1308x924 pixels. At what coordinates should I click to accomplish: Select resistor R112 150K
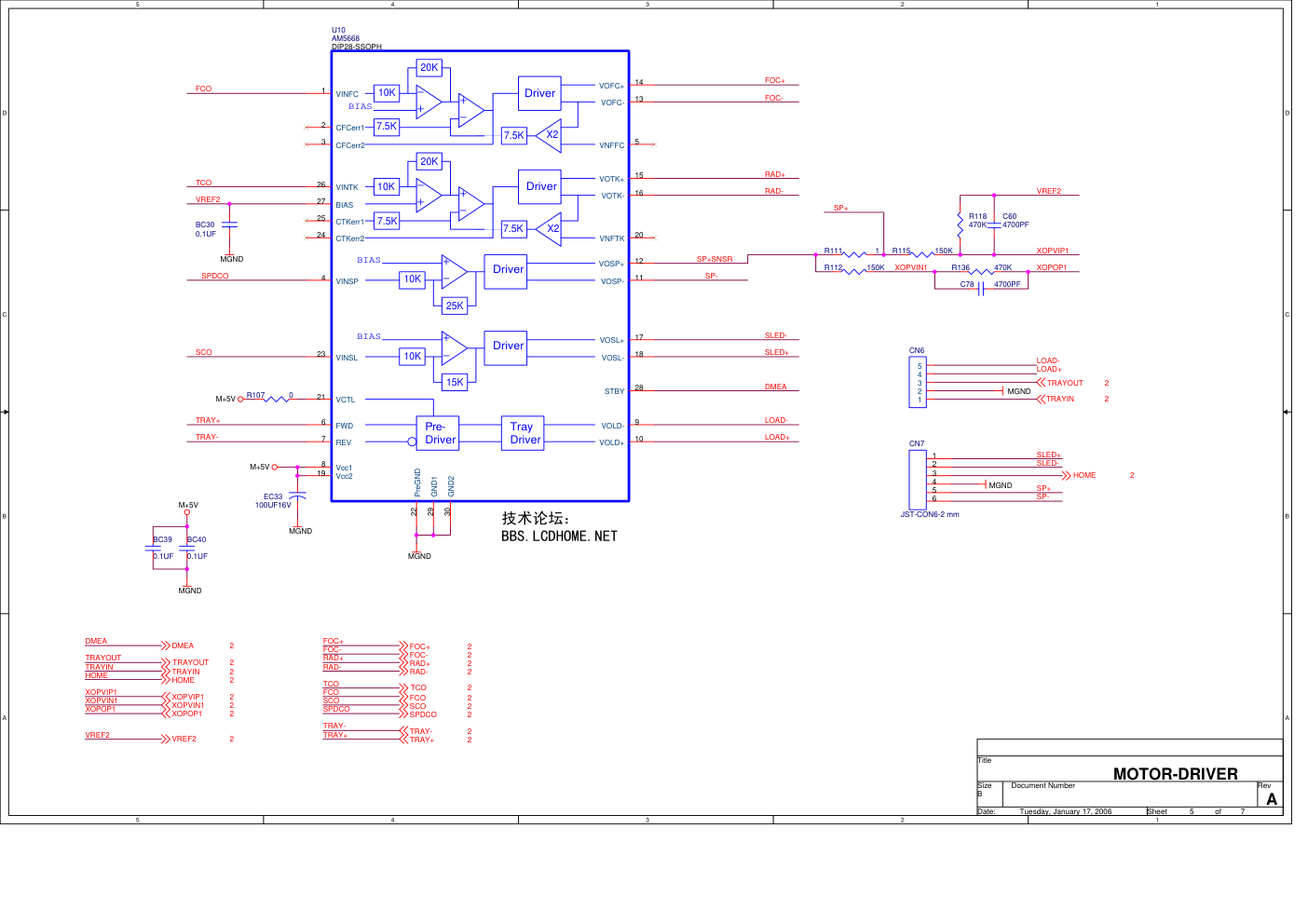pyautogui.click(x=854, y=270)
